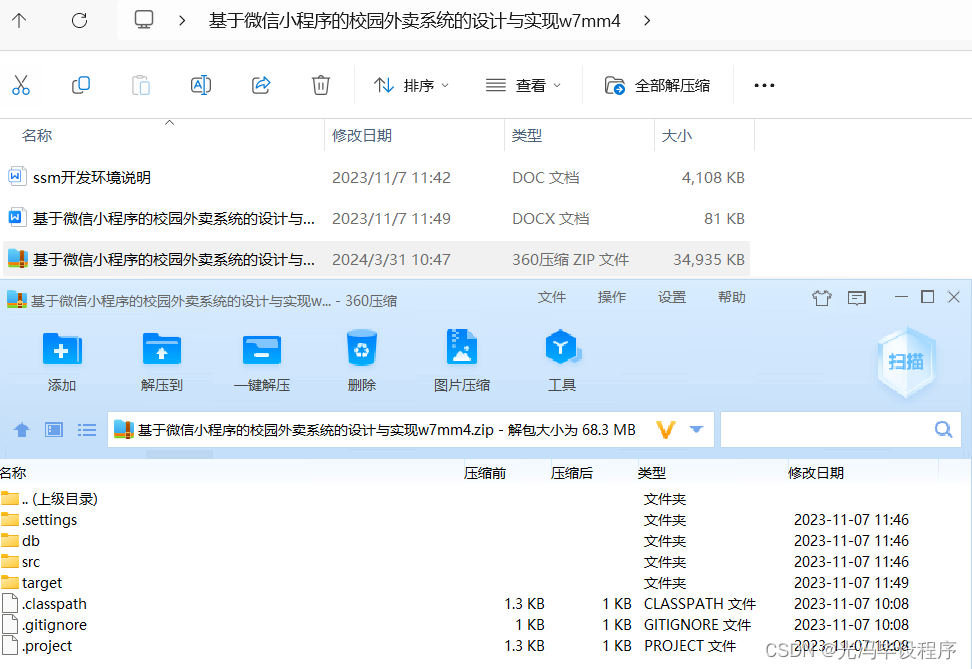
Task: Expand chevron after folder name in address bar
Action: 647,20
